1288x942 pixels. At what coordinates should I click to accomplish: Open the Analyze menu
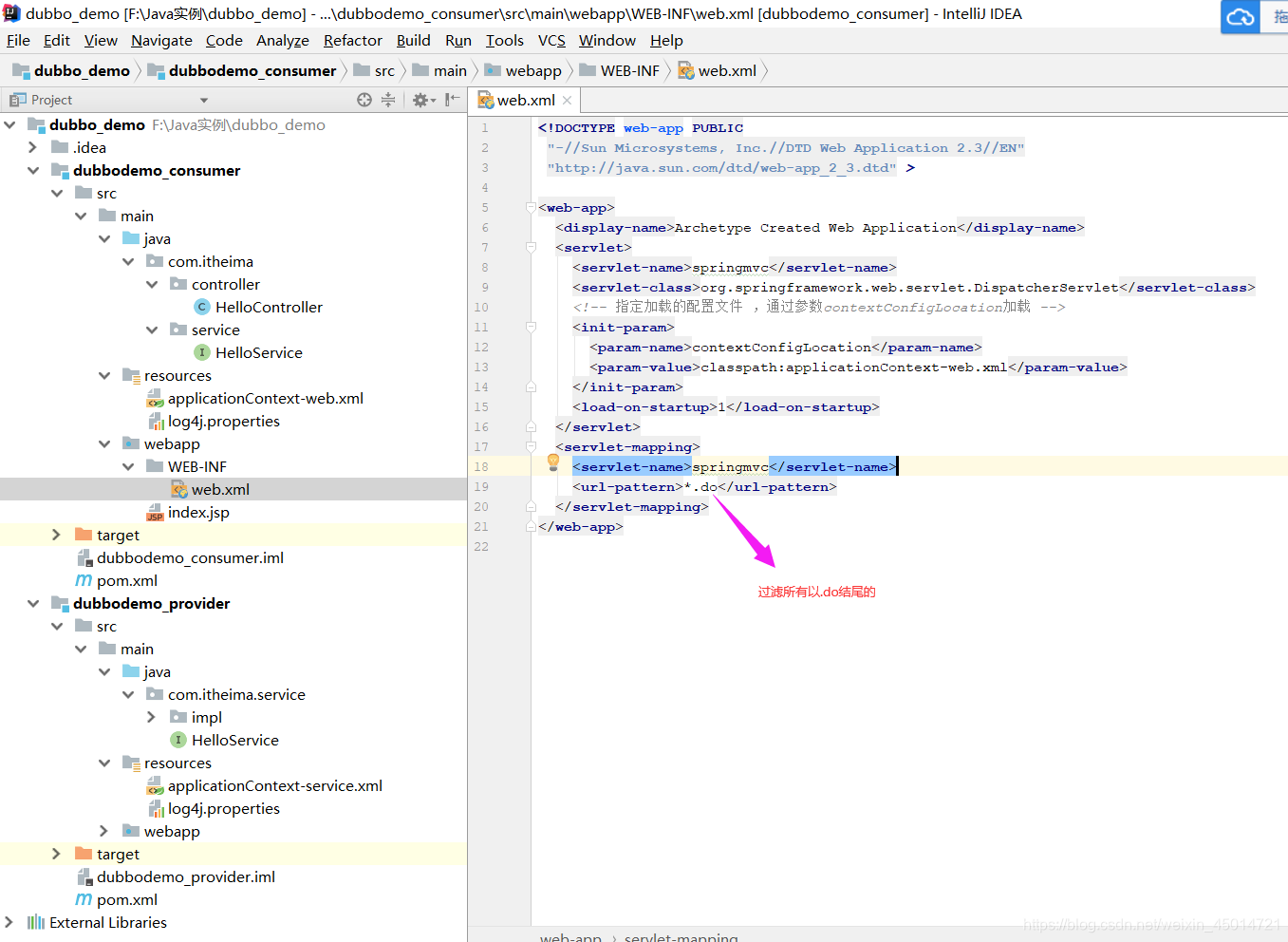[283, 40]
